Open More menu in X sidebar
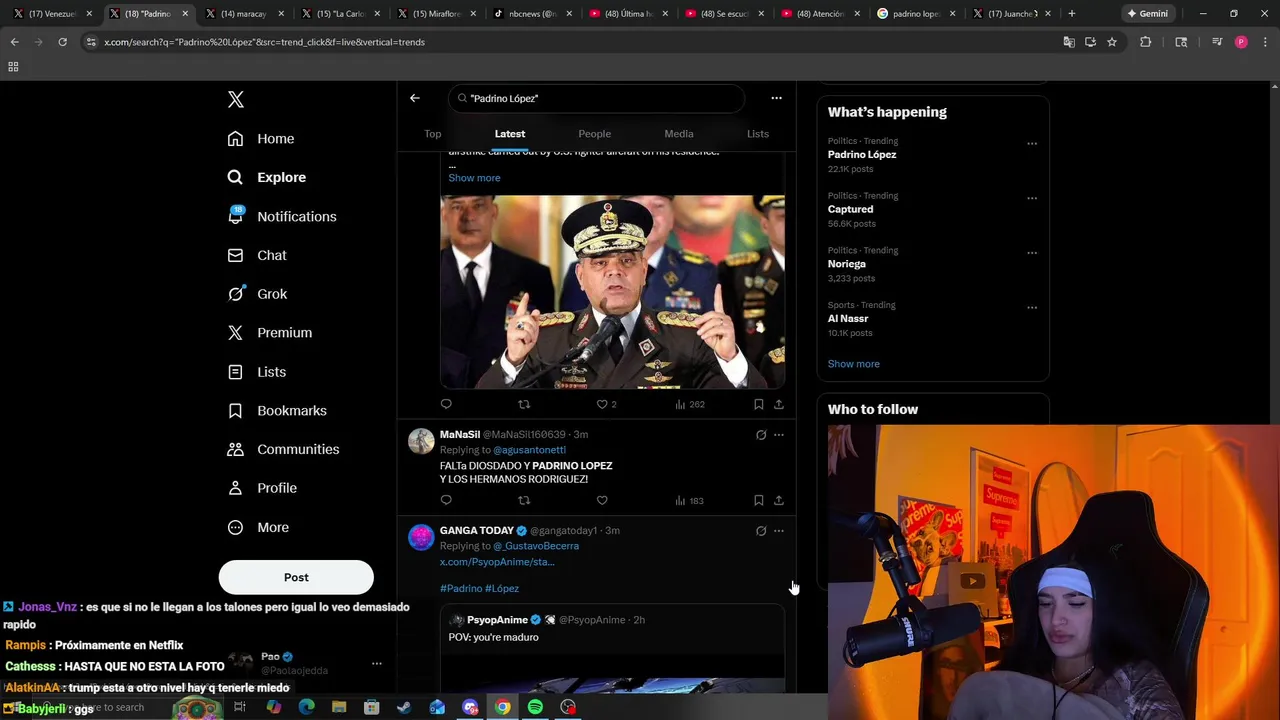Viewport: 1280px width, 720px height. point(259,527)
